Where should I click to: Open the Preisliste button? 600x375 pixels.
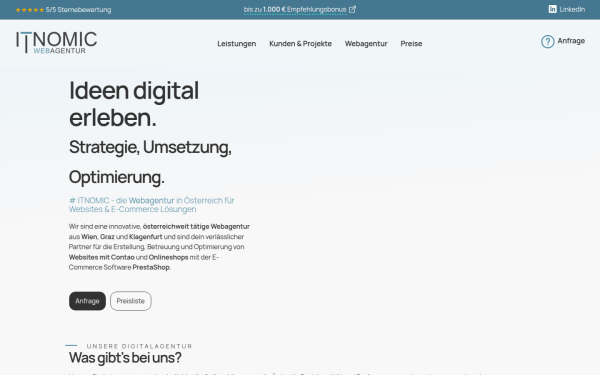pos(130,301)
